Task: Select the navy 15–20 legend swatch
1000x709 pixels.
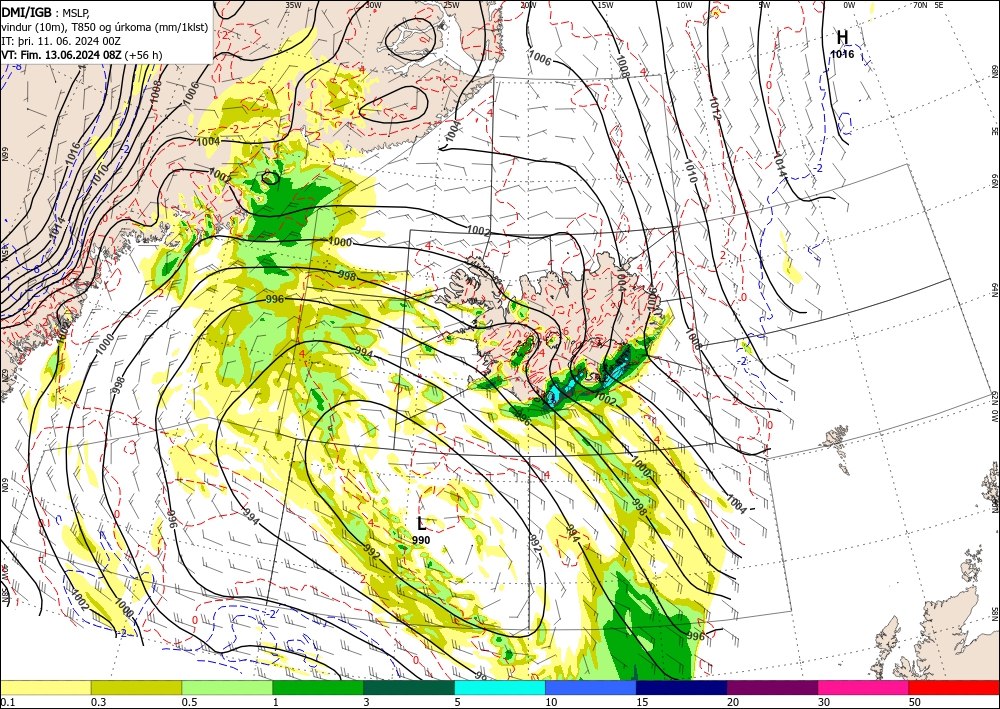Action: [x=682, y=687]
